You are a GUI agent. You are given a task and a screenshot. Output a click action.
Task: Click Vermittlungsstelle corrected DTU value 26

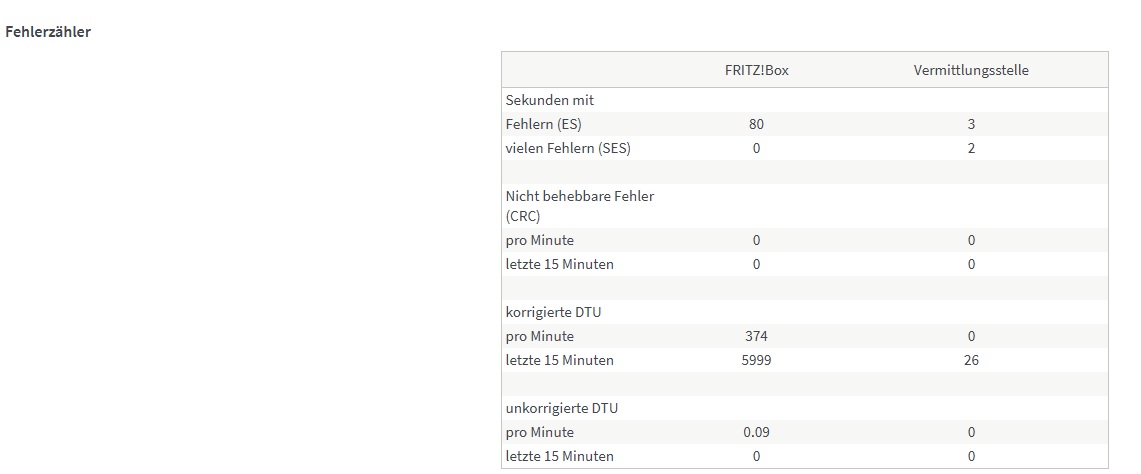pyautogui.click(x=971, y=360)
